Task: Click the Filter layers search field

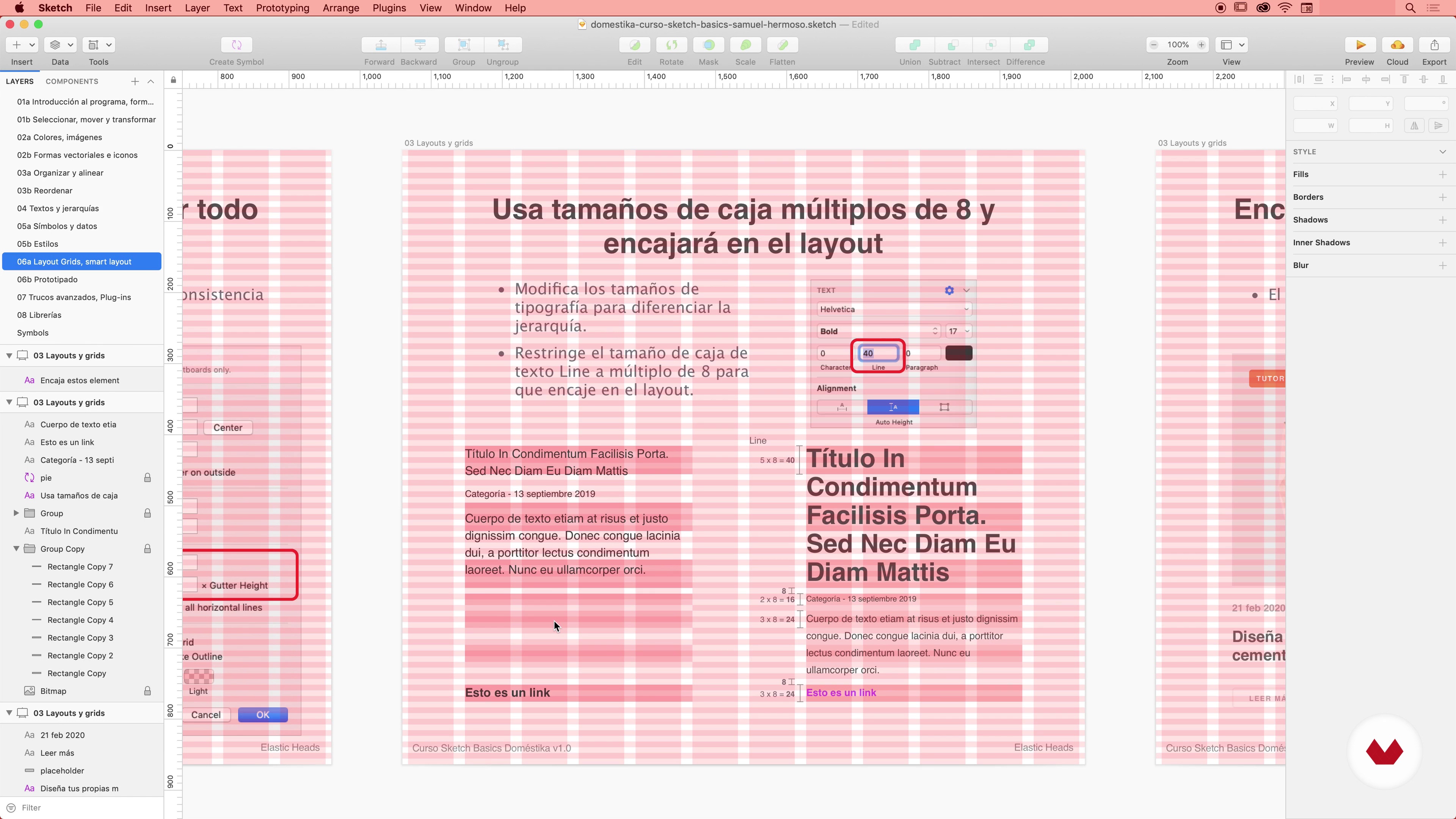Action: pyautogui.click(x=82, y=808)
